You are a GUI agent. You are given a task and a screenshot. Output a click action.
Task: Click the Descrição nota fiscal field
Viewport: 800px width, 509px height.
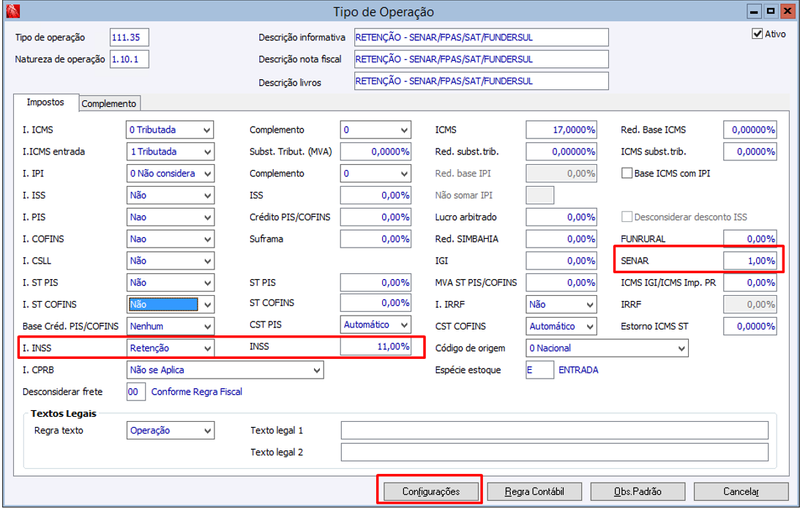coord(481,59)
